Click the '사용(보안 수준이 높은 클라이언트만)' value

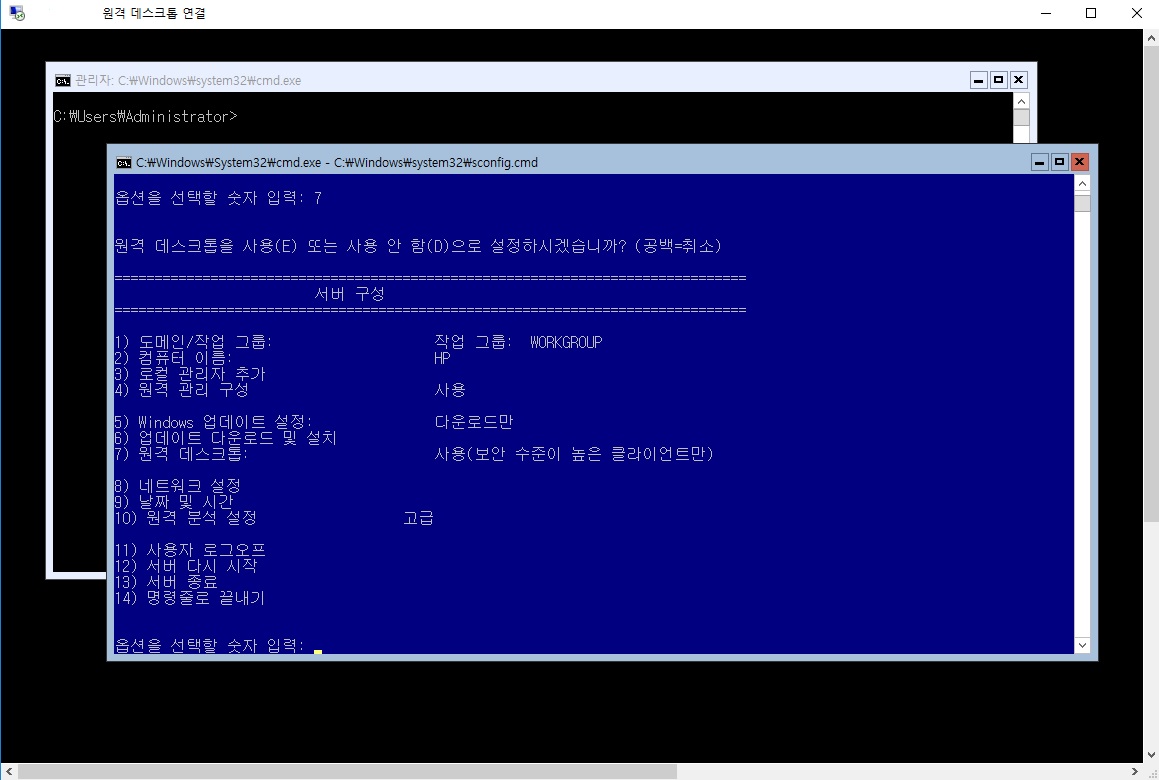coord(574,454)
